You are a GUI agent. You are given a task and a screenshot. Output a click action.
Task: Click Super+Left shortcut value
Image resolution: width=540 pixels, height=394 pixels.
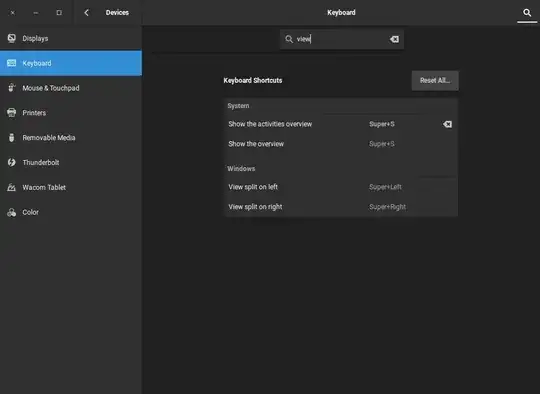point(385,187)
